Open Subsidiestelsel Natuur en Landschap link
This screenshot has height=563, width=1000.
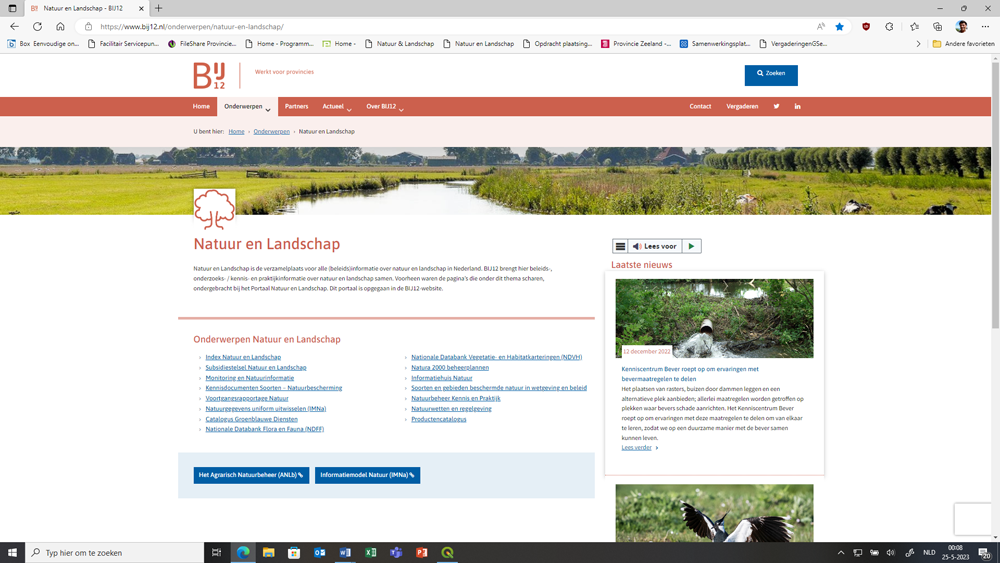[x=256, y=367]
